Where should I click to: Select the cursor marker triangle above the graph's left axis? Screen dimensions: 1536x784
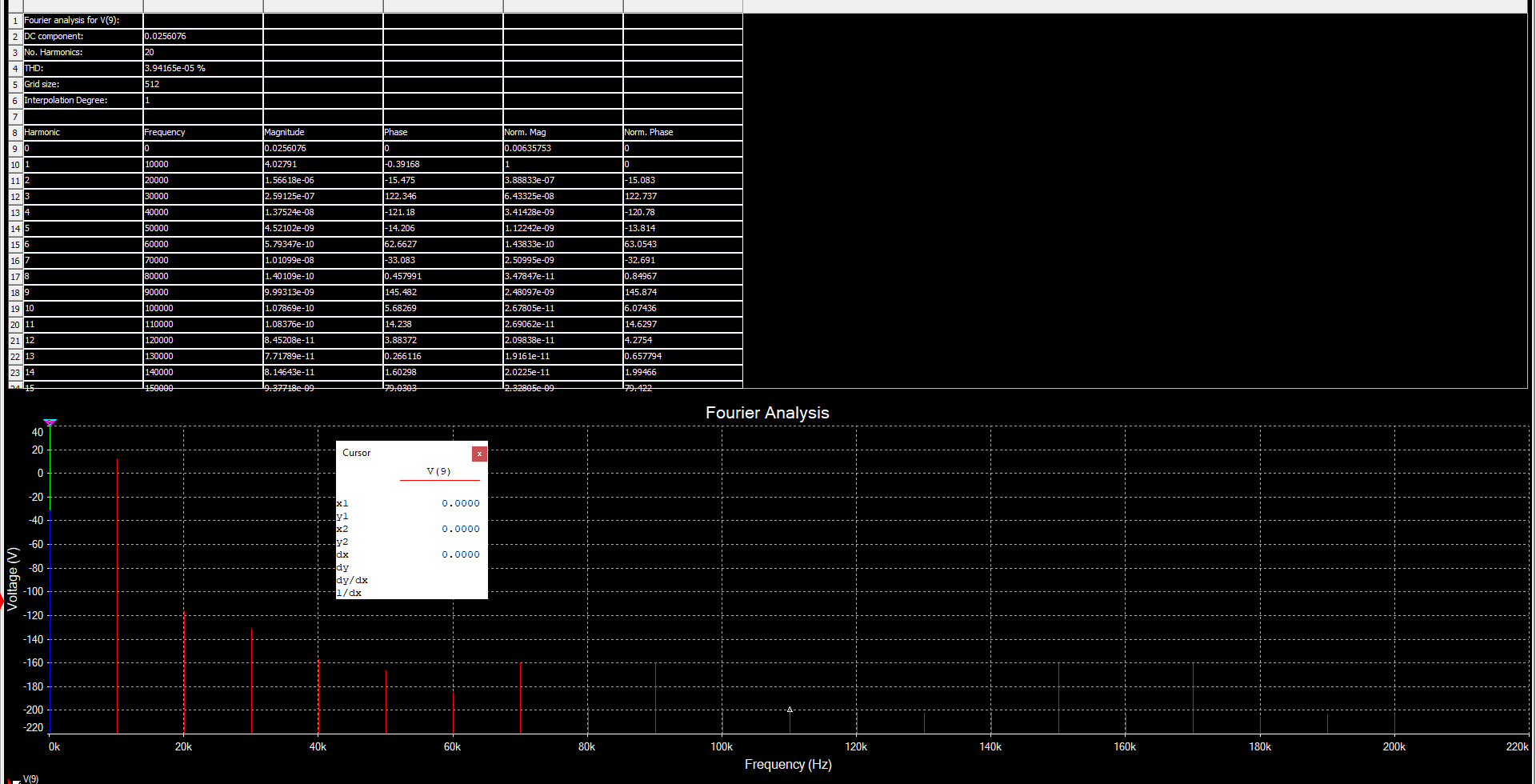[50, 422]
